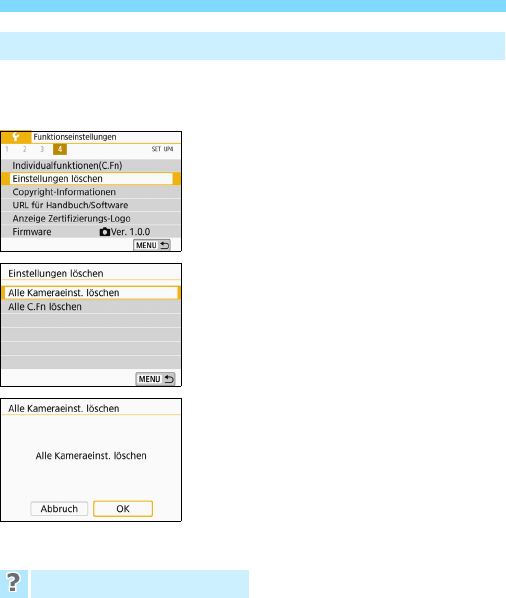Screen dimensions: 506x598
Task: Click Abbruch to cancel reset
Action: 59,509
